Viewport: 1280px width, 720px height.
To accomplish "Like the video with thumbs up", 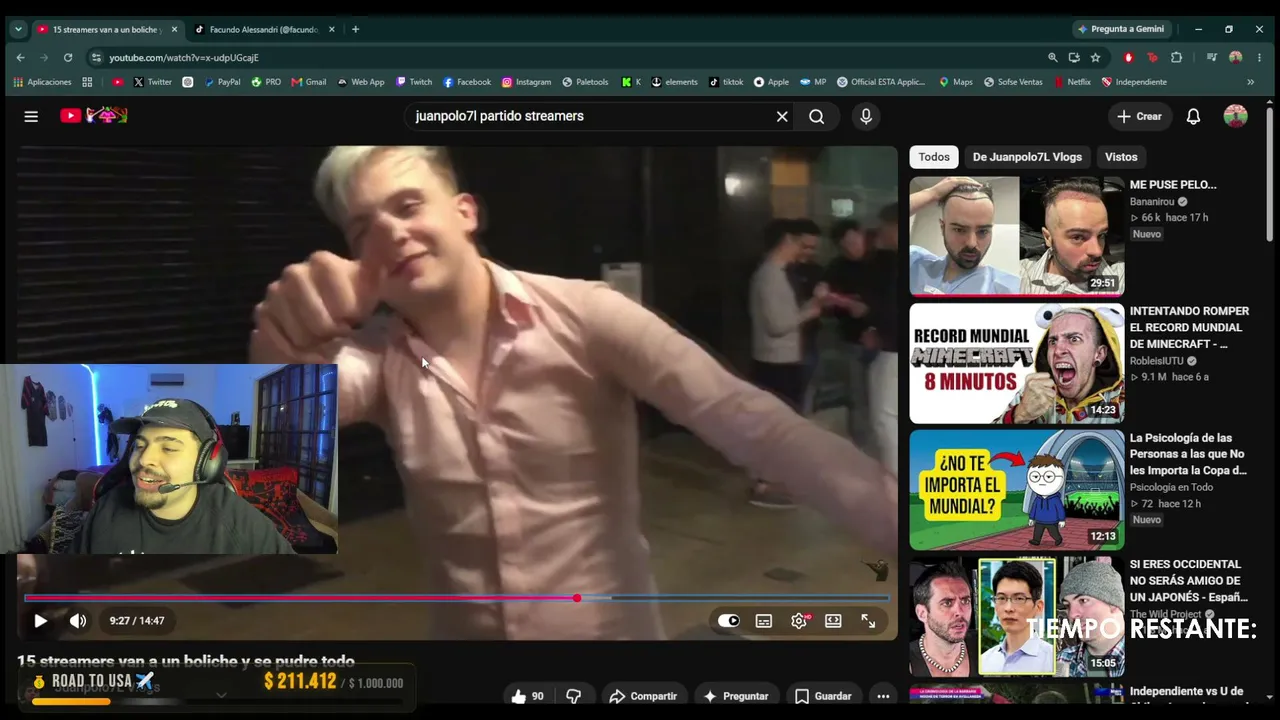I will coord(528,696).
